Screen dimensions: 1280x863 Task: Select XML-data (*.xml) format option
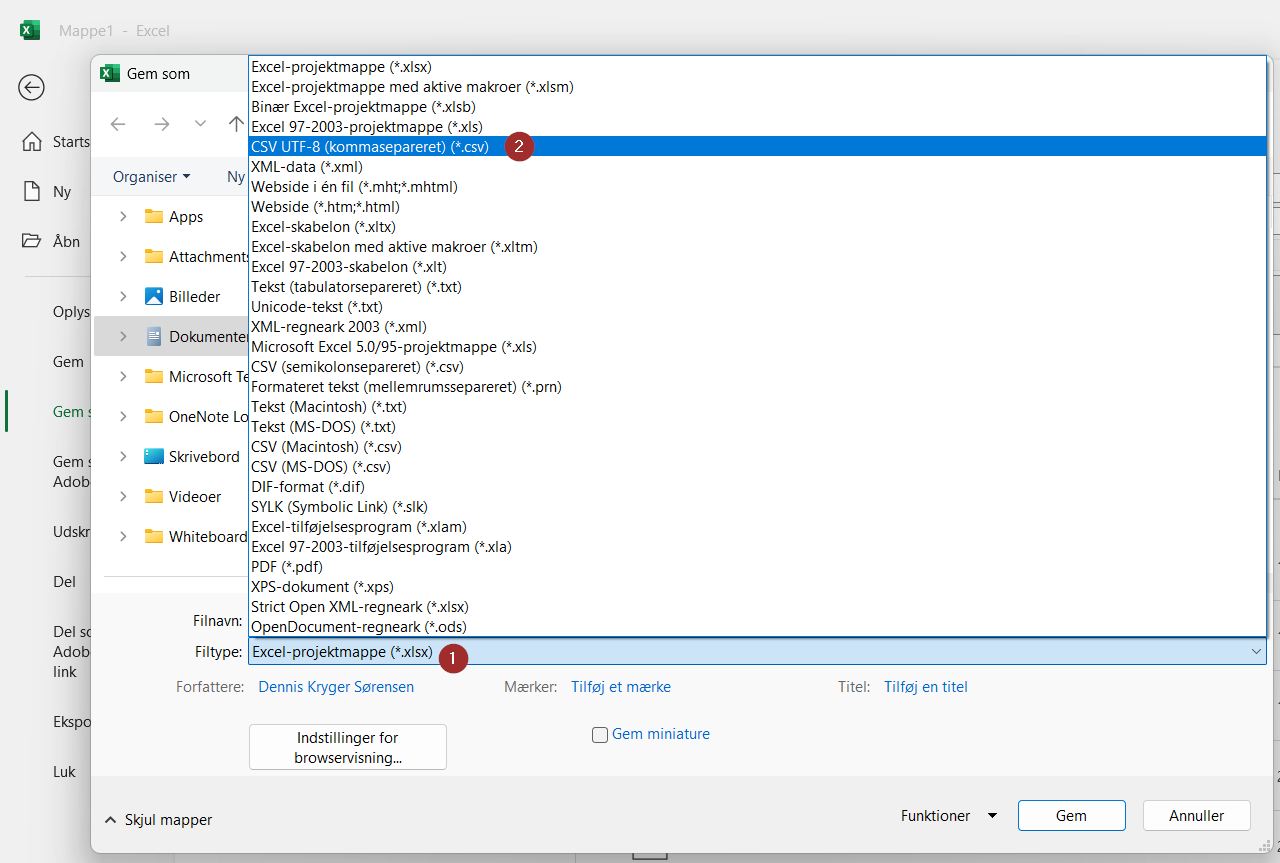pyautogui.click(x=307, y=166)
